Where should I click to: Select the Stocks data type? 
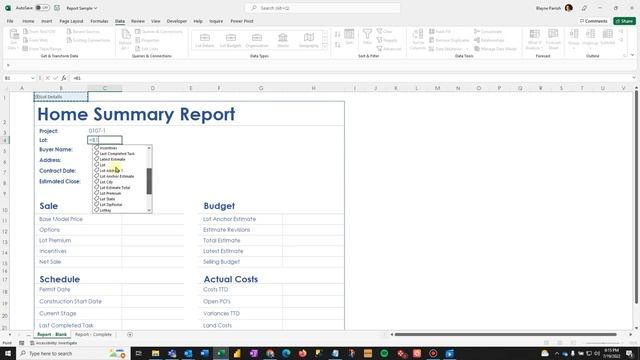(x=283, y=40)
